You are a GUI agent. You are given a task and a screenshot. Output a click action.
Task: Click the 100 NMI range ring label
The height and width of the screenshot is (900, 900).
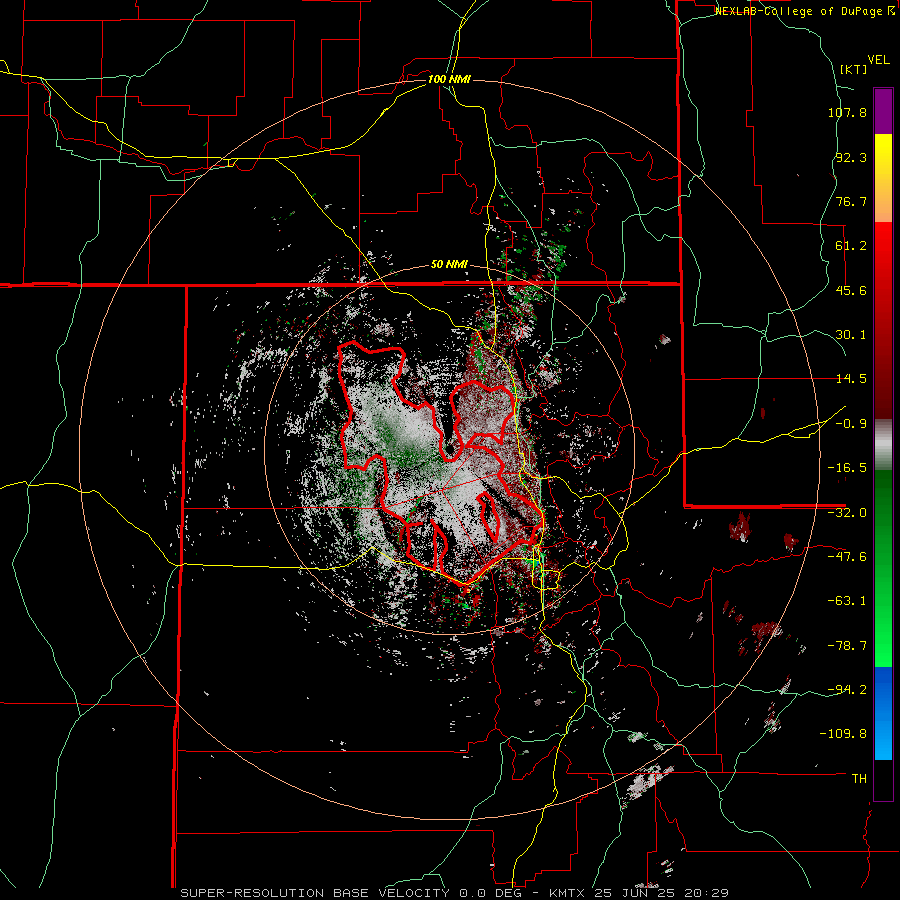point(449,79)
